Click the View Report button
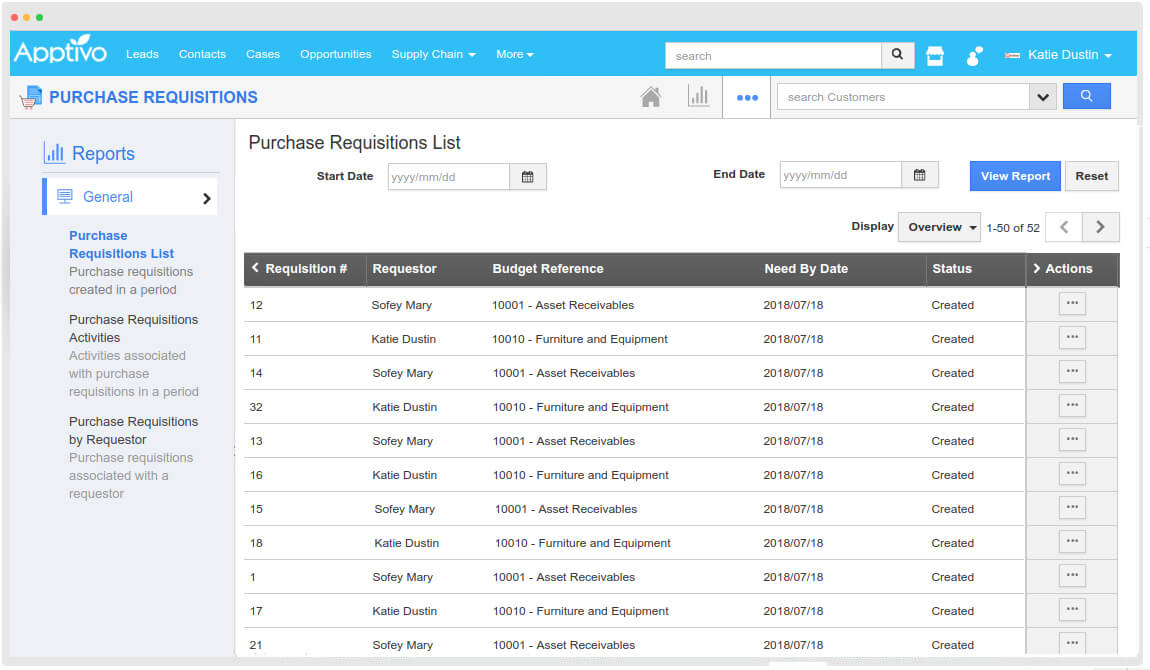Screen dimensions: 1150x670 [x=1014, y=175]
